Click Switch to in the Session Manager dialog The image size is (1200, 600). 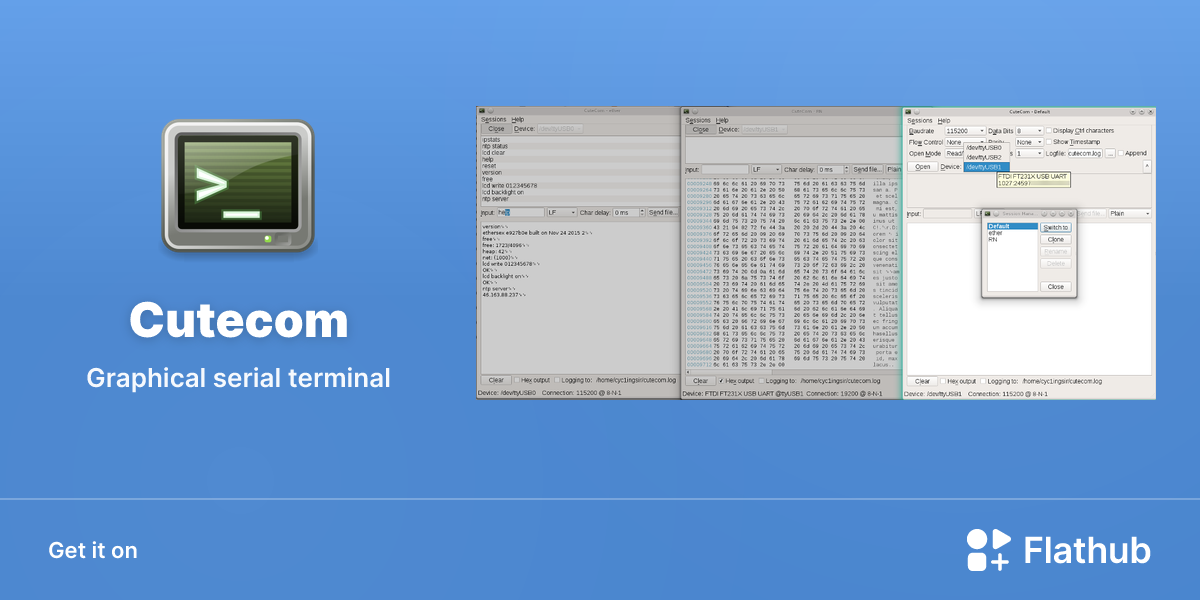point(1056,228)
